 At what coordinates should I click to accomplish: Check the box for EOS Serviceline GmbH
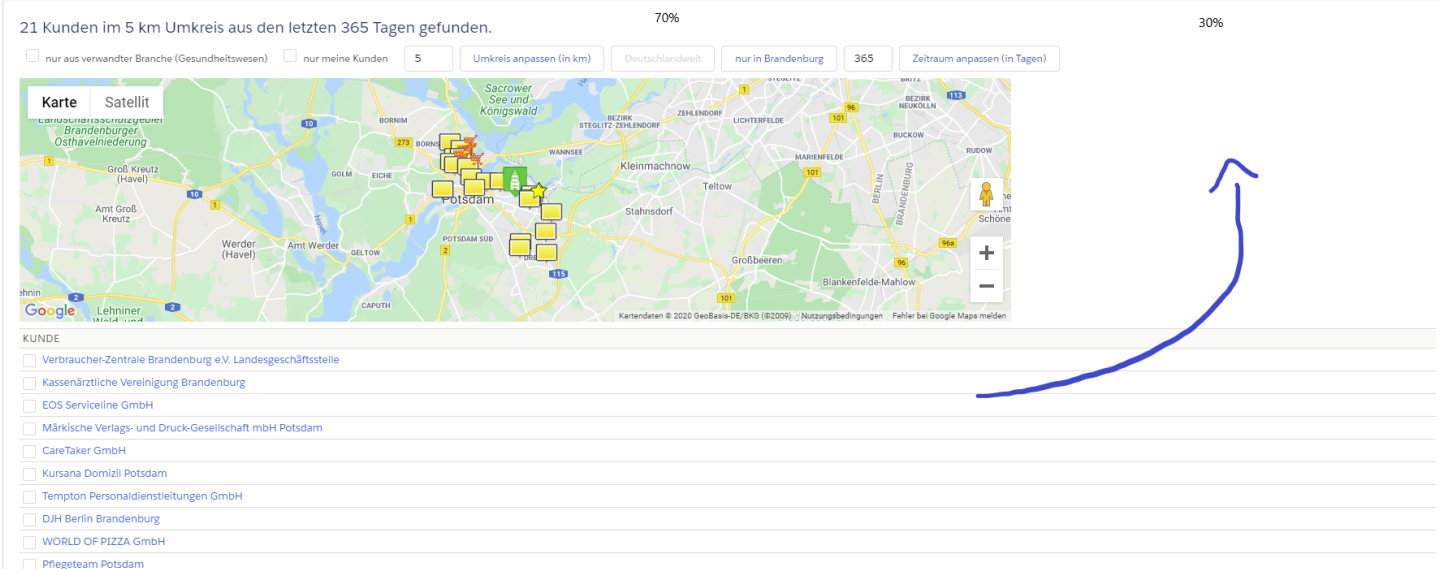[29, 406]
